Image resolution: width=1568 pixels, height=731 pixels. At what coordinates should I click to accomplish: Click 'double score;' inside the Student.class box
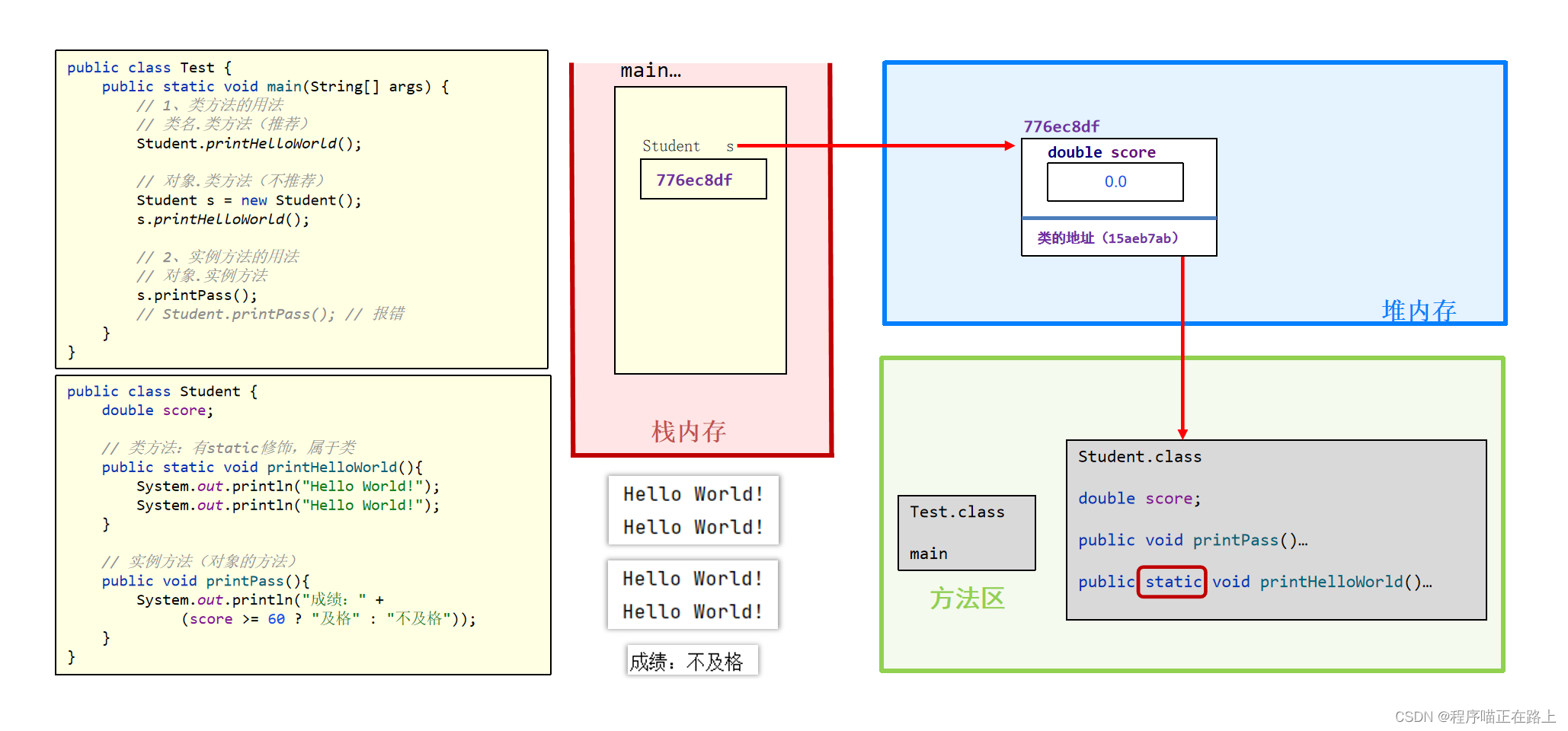point(1140,499)
